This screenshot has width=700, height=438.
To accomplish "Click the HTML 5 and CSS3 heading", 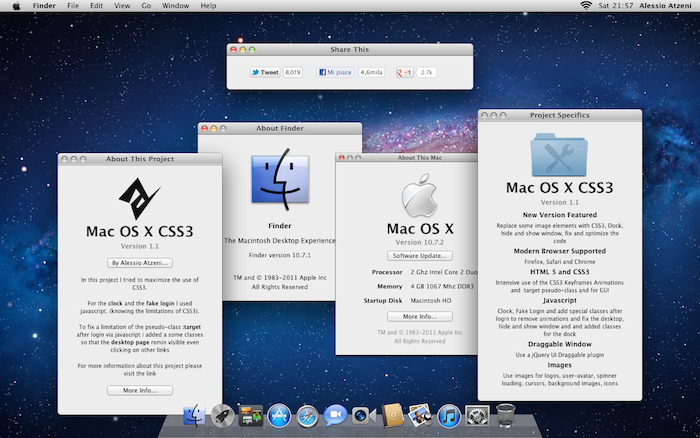I will coord(560,272).
